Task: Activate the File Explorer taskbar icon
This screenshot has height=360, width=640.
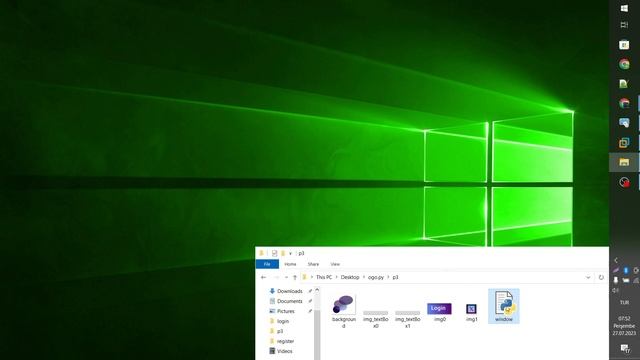Action: (624, 162)
